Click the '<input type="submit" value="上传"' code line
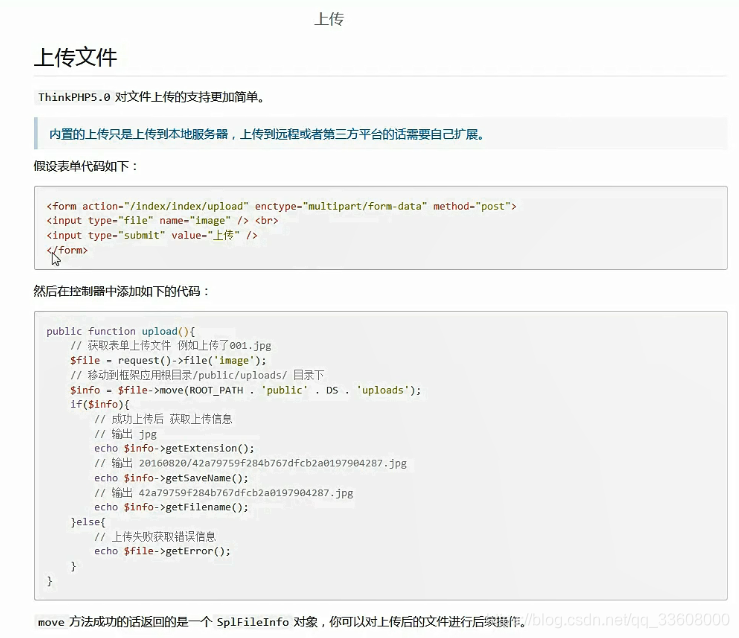This screenshot has width=739, height=638. click(x=152, y=235)
